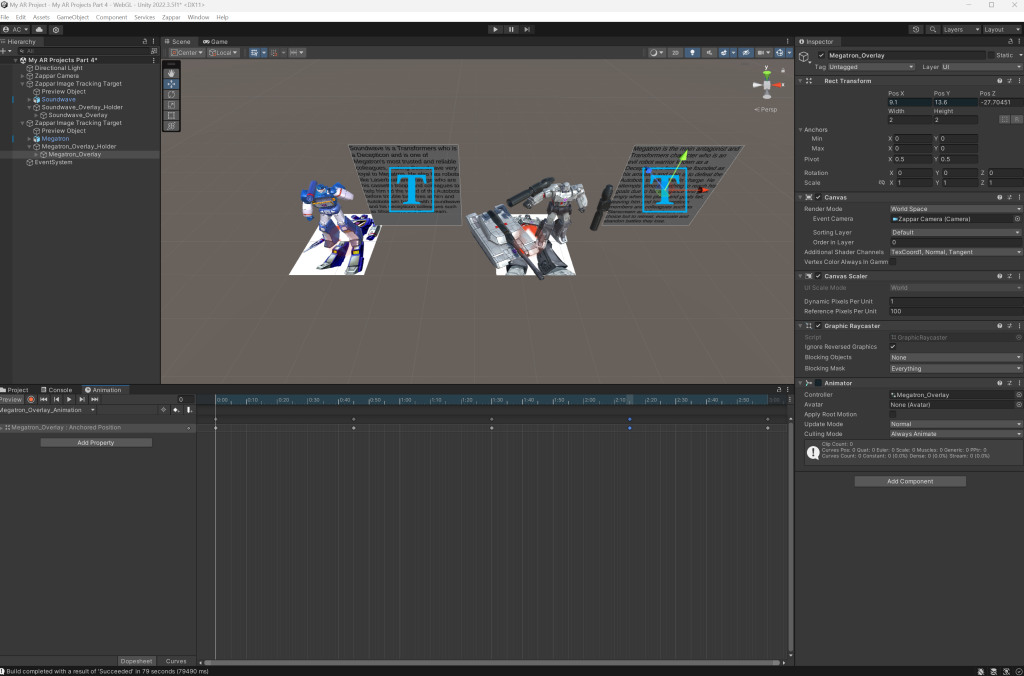
Task: Switch to the Console tab
Action: tap(60, 390)
